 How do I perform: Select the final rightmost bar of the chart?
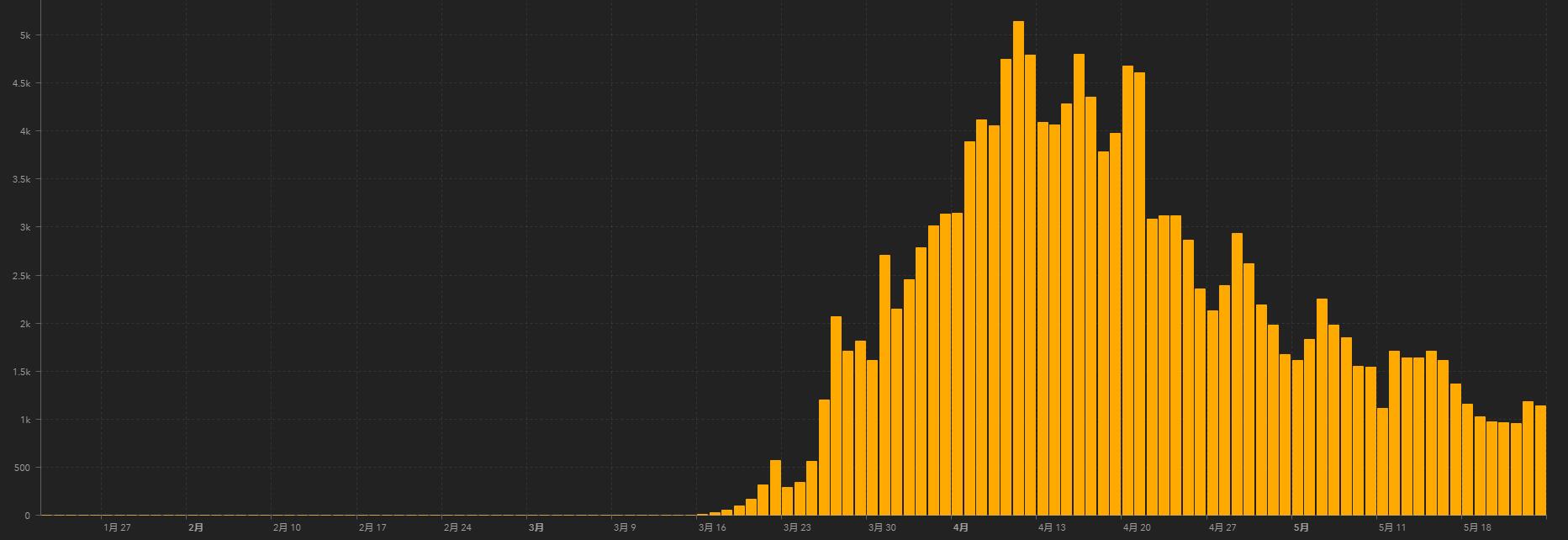tap(1540, 461)
